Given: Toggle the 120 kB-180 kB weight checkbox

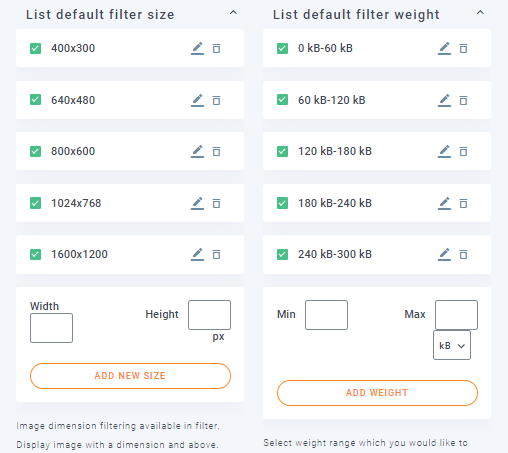Looking at the screenshot, I should tap(282, 151).
